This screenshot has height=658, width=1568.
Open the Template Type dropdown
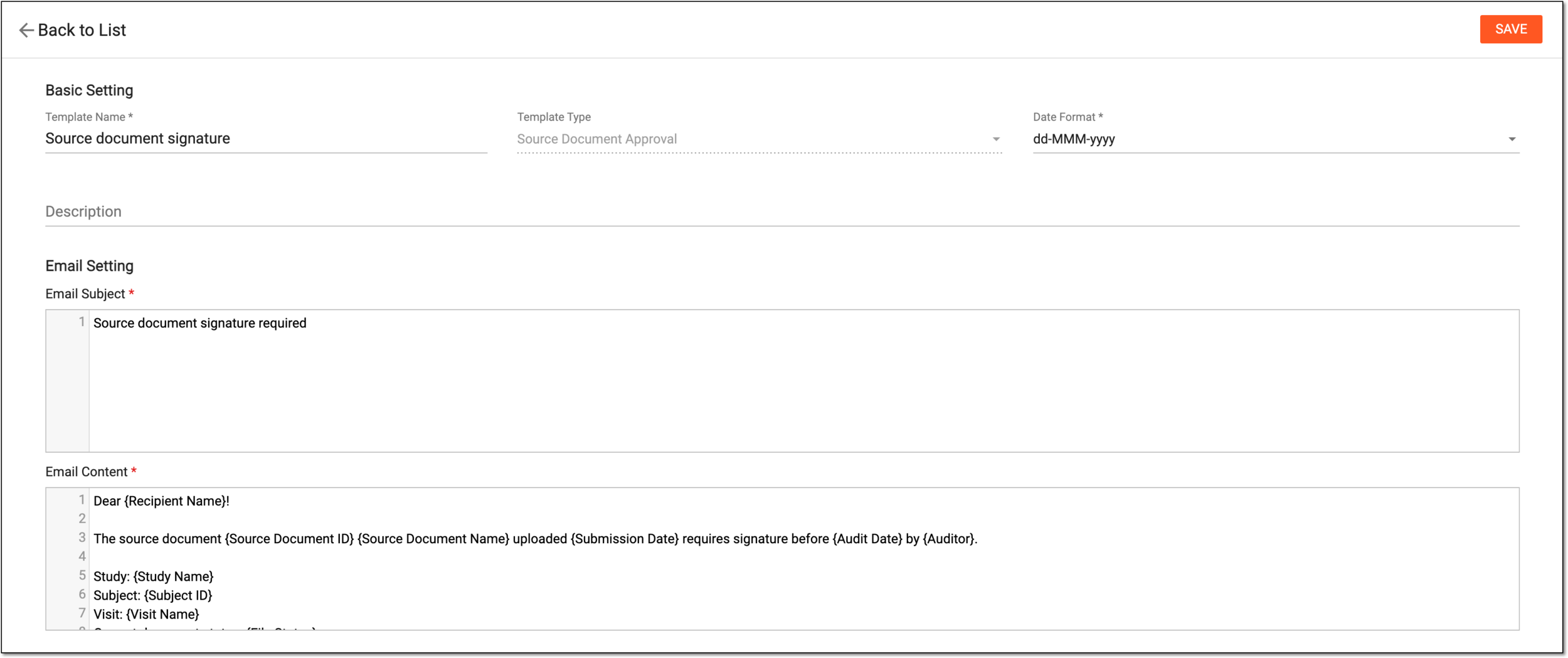pos(759,139)
